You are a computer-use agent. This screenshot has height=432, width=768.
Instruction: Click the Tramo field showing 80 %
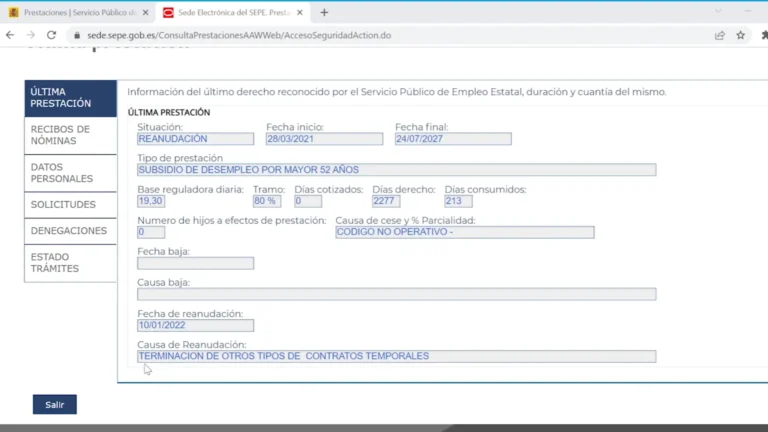267,201
